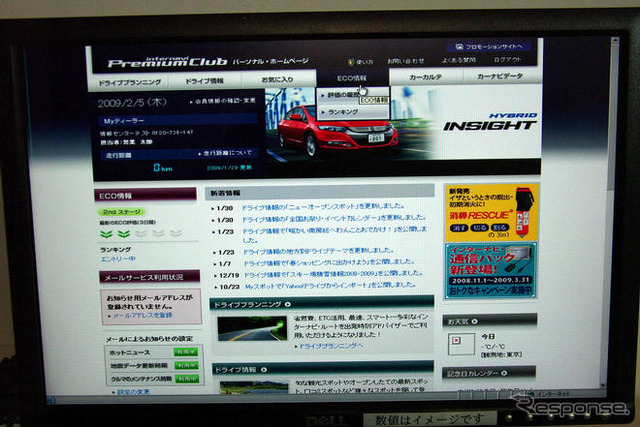Open the カーナビデータ navigation tab
Viewport: 640px width, 427px height.
click(x=500, y=76)
